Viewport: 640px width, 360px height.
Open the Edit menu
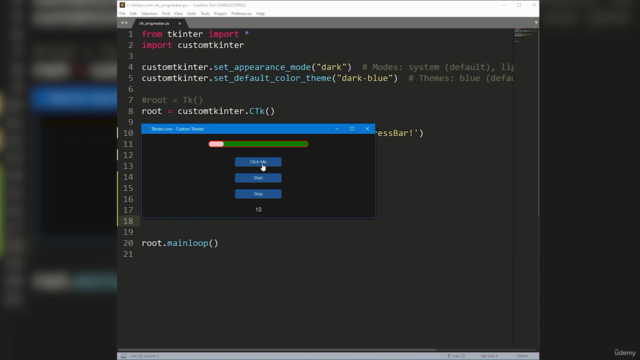[133, 13]
